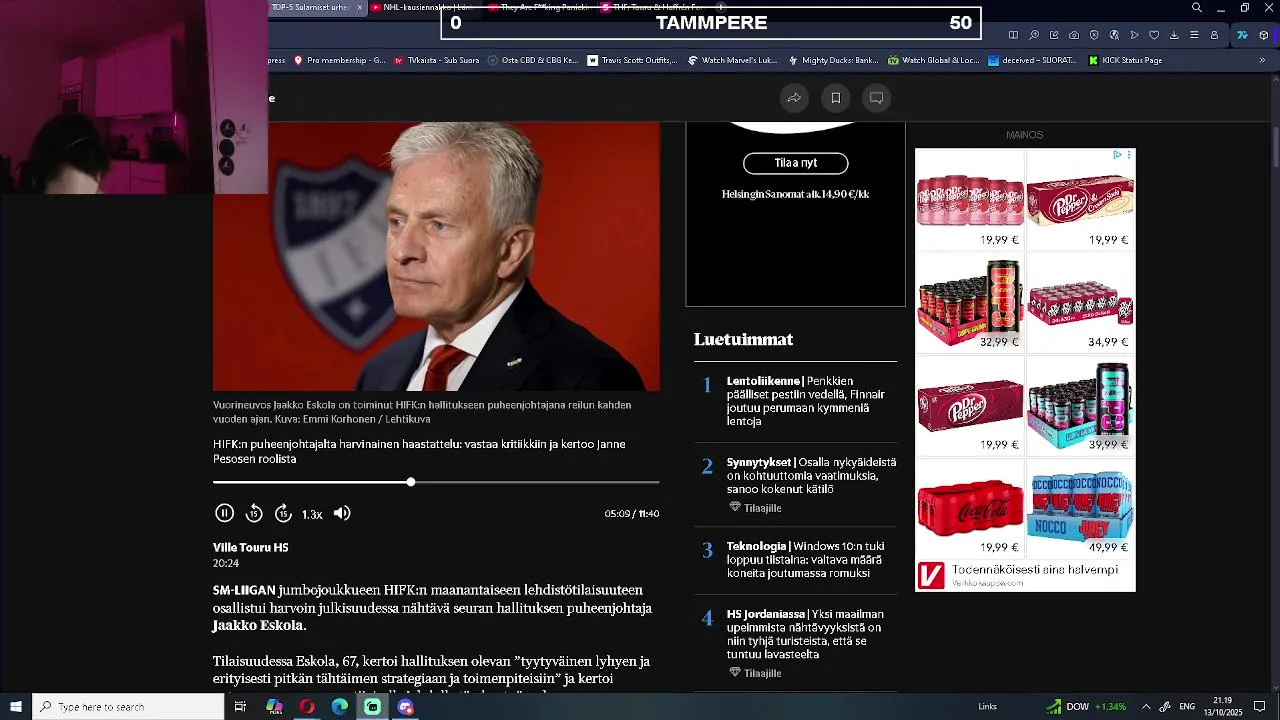
Task: Open Kick app in taskbar
Action: coord(372,707)
